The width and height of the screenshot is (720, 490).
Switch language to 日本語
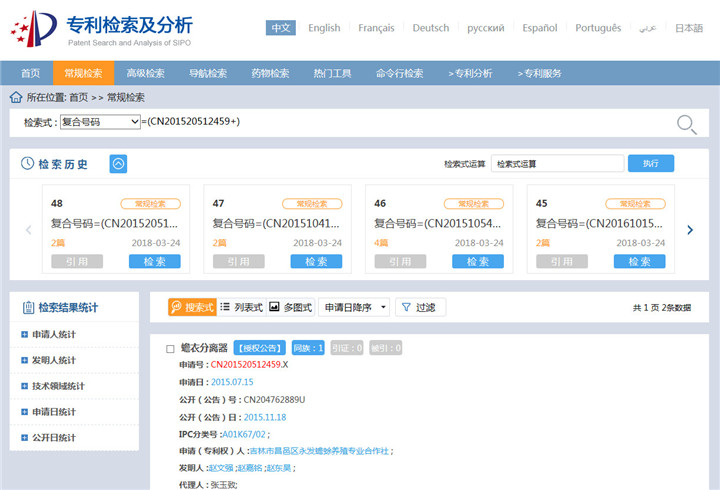click(689, 28)
